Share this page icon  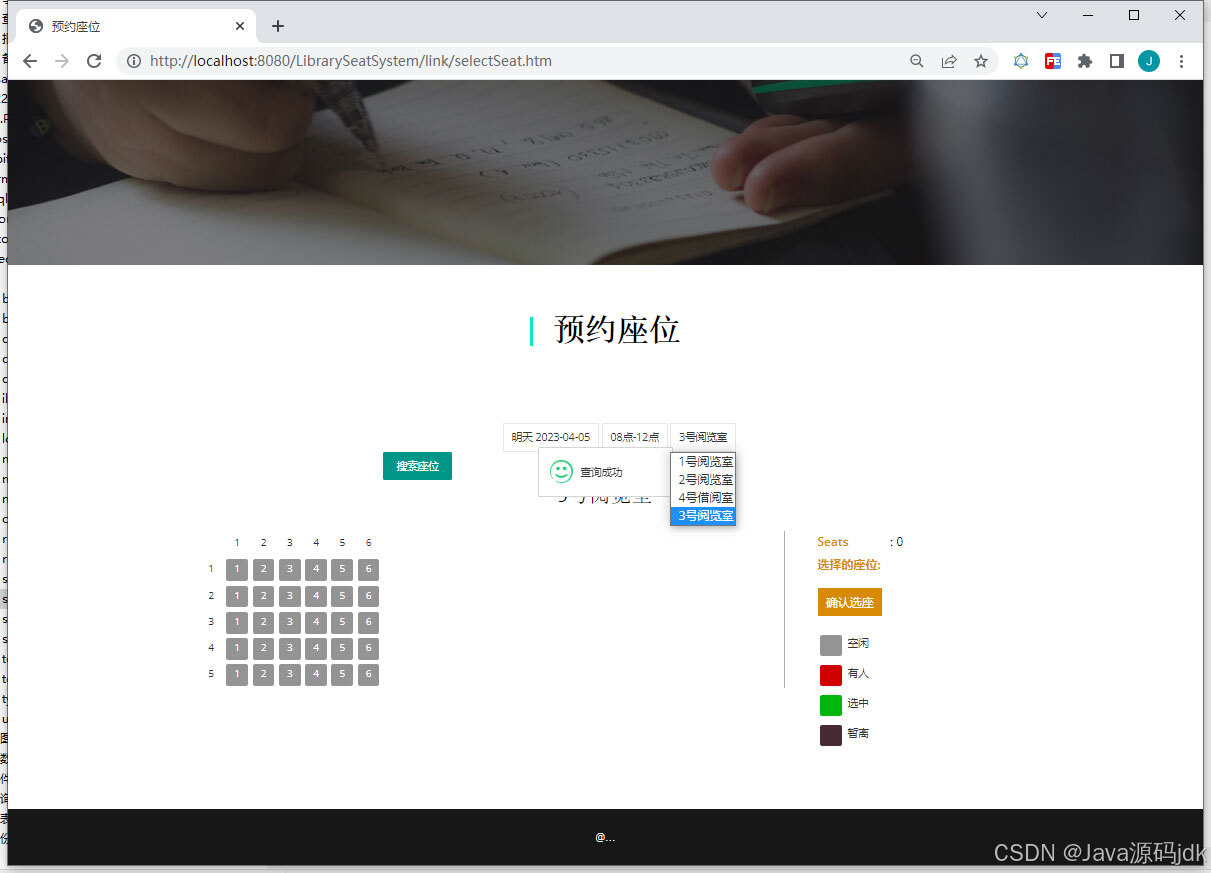coord(949,61)
